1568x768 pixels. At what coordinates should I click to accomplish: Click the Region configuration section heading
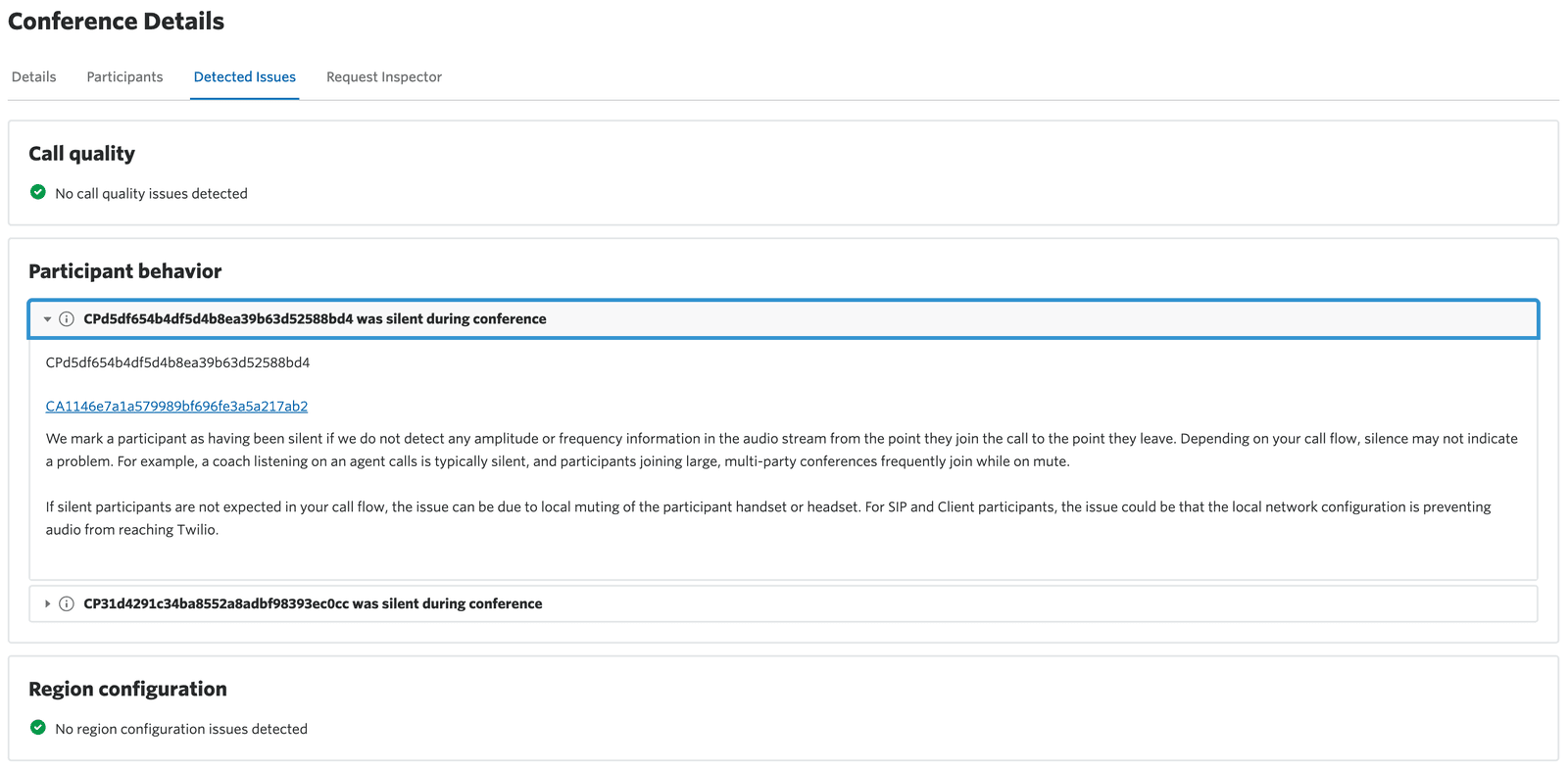tap(127, 690)
